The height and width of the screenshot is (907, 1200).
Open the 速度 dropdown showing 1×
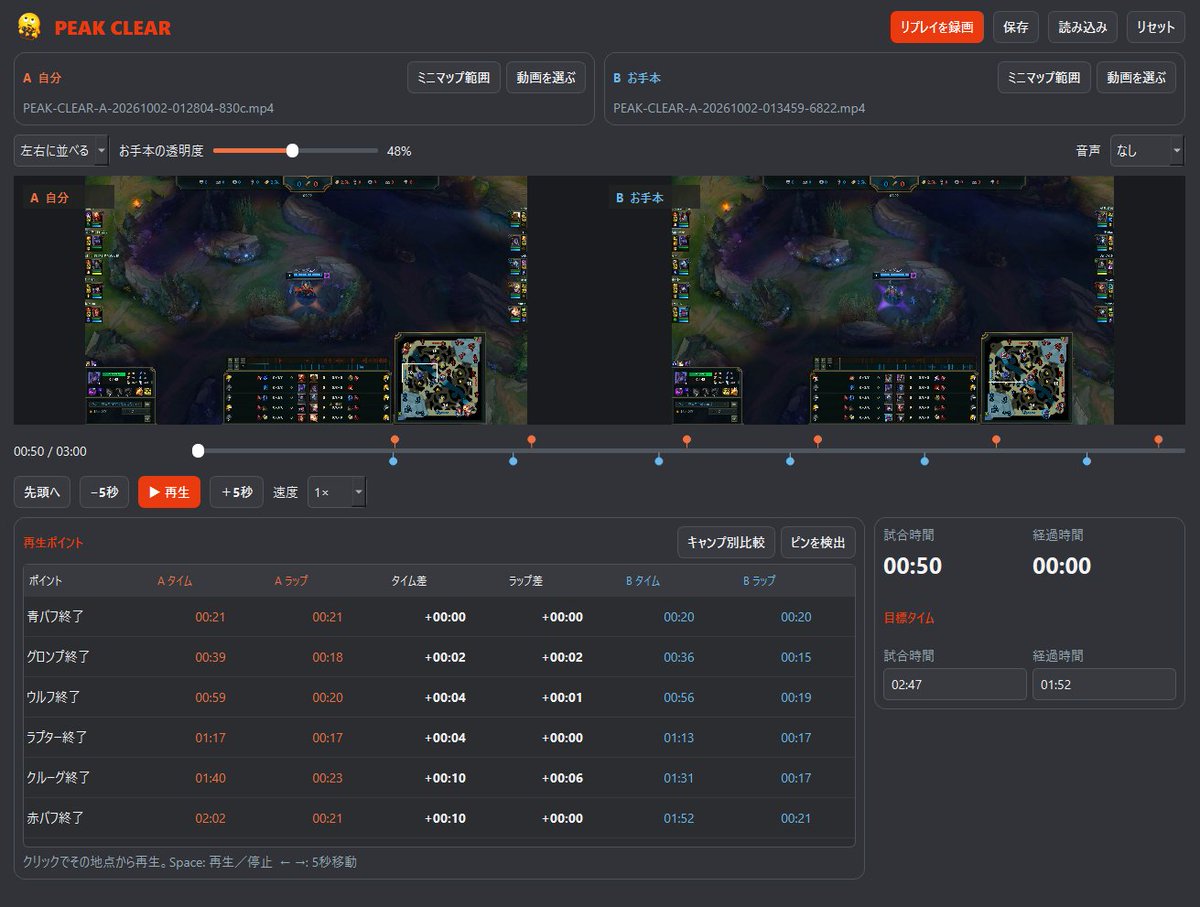pyautogui.click(x=337, y=492)
